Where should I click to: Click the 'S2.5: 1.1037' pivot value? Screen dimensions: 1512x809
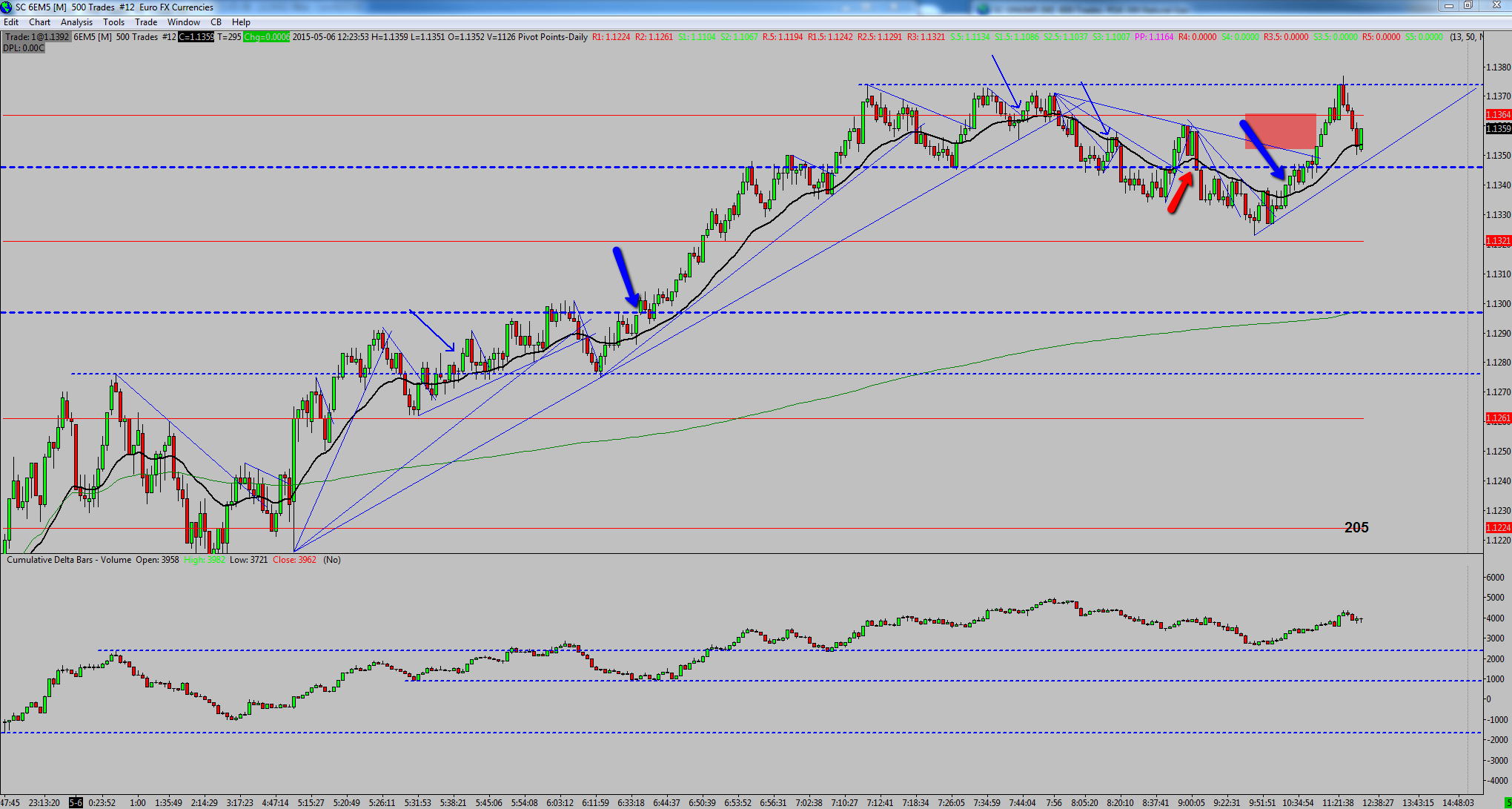coord(1066,37)
